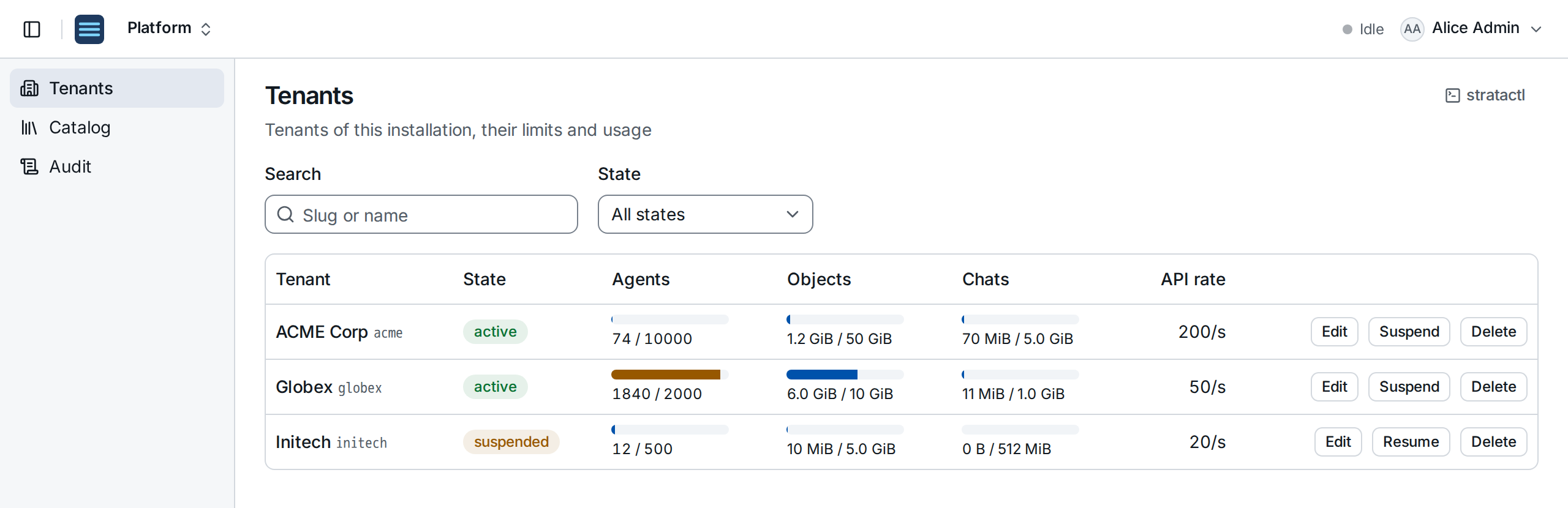This screenshot has height=508, width=1568.
Task: Toggle the sidebar panel icon
Action: pyautogui.click(x=32, y=29)
